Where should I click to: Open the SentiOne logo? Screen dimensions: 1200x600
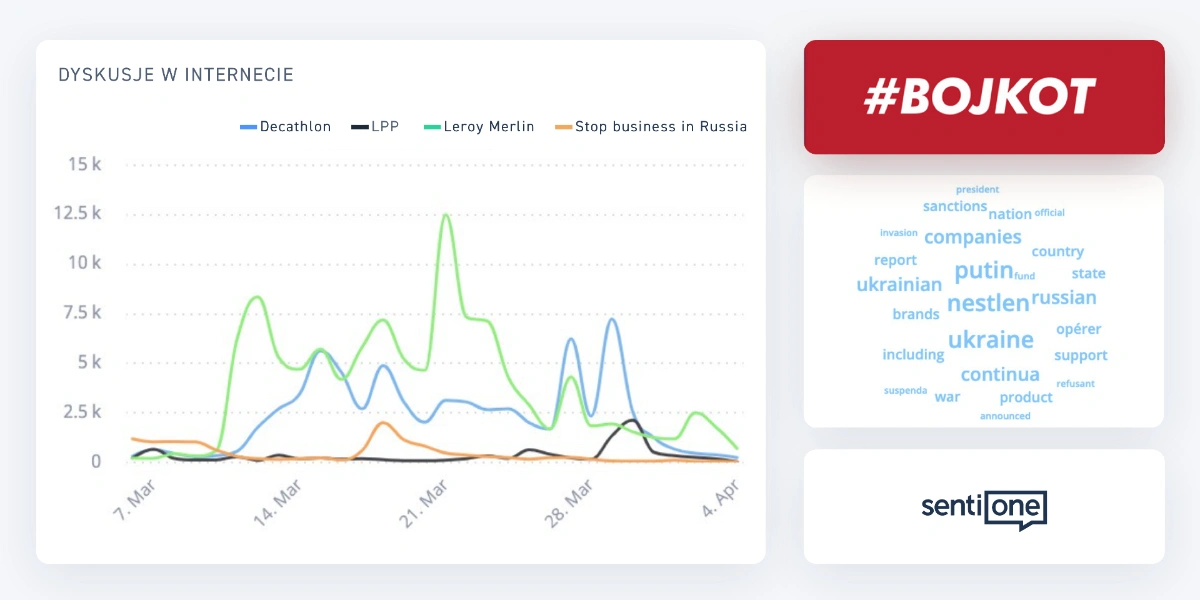[x=984, y=509]
